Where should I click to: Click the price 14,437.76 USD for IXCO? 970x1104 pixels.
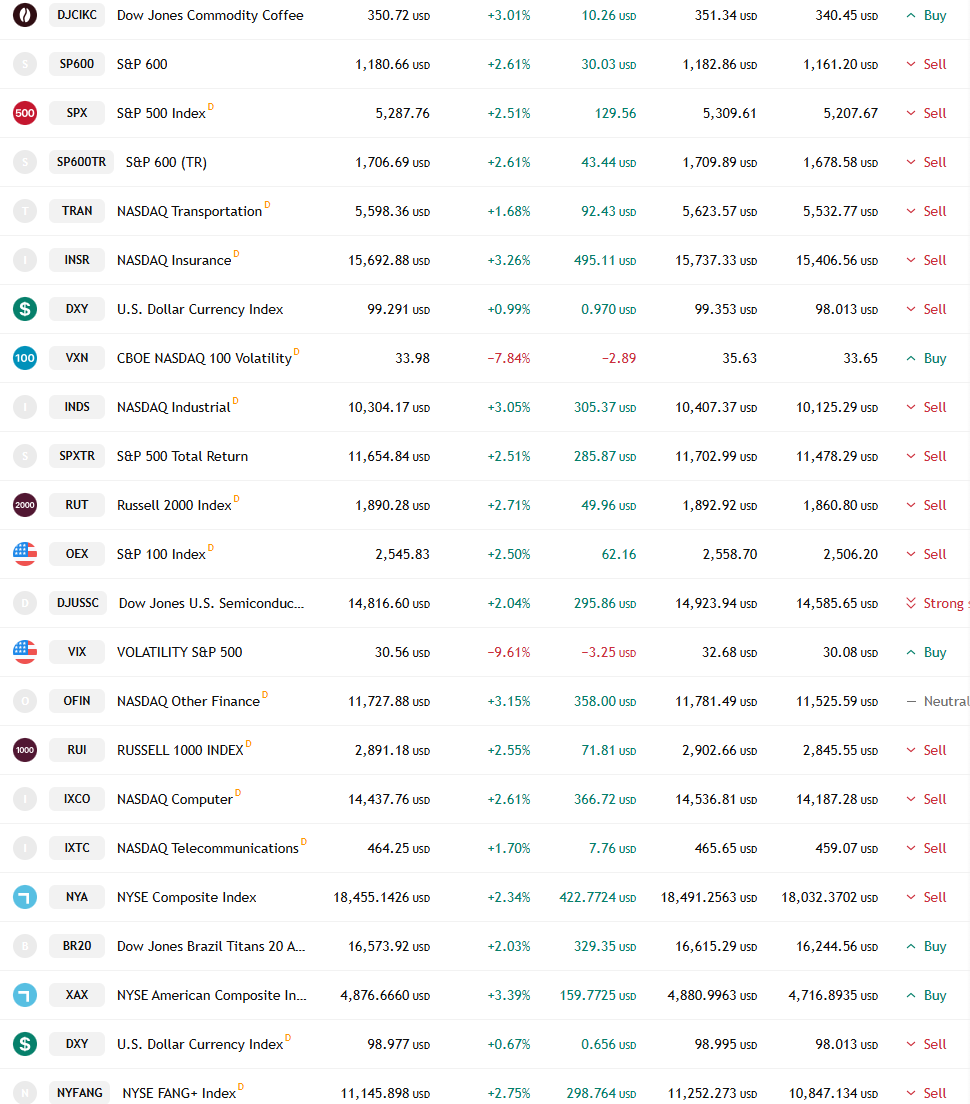point(389,799)
